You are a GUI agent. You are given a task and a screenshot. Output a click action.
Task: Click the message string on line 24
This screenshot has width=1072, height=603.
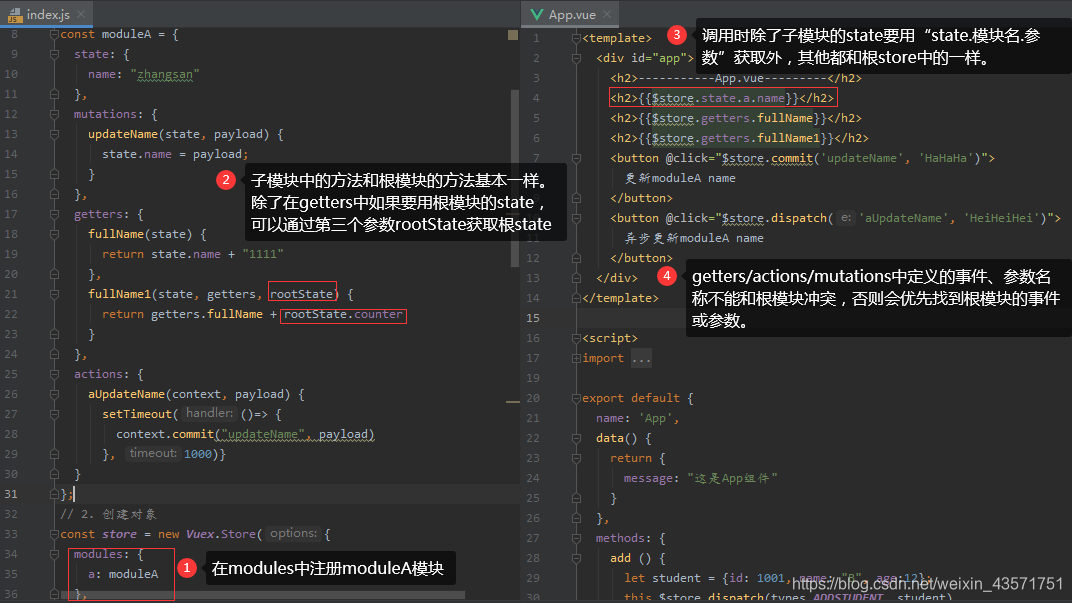pyautogui.click(x=732, y=478)
